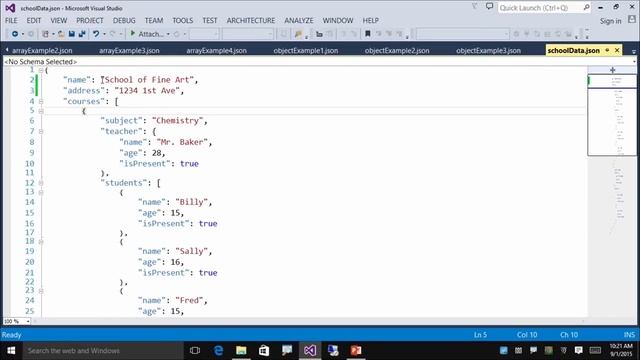Switch to the arrayExample4.json tab

(216, 51)
